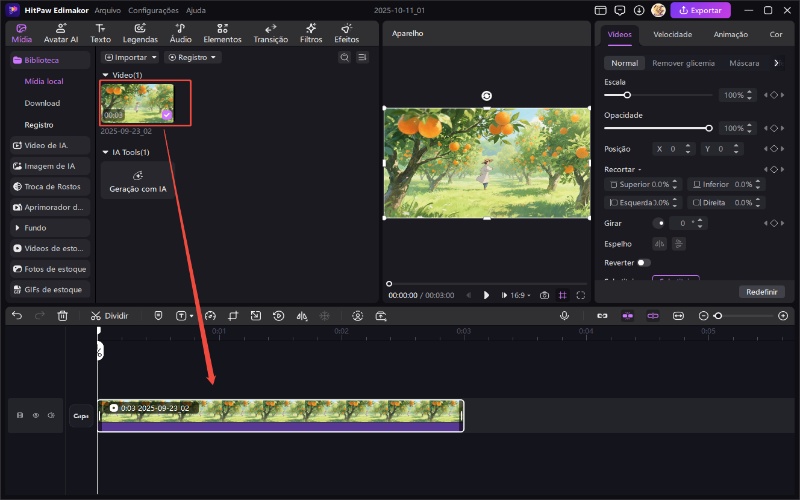800x500 pixels.
Task: Adjust the Opacidade slider handle
Action: tap(709, 128)
